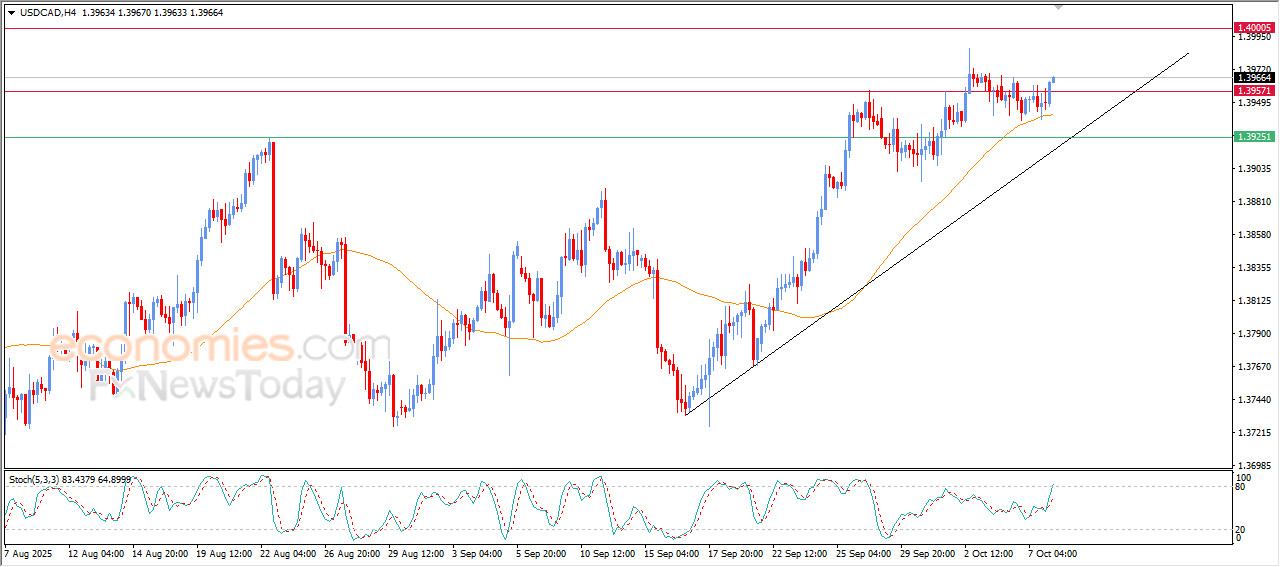Click the green 1.39251 price label
Viewport: 1280px width, 567px height.
(x=1253, y=137)
